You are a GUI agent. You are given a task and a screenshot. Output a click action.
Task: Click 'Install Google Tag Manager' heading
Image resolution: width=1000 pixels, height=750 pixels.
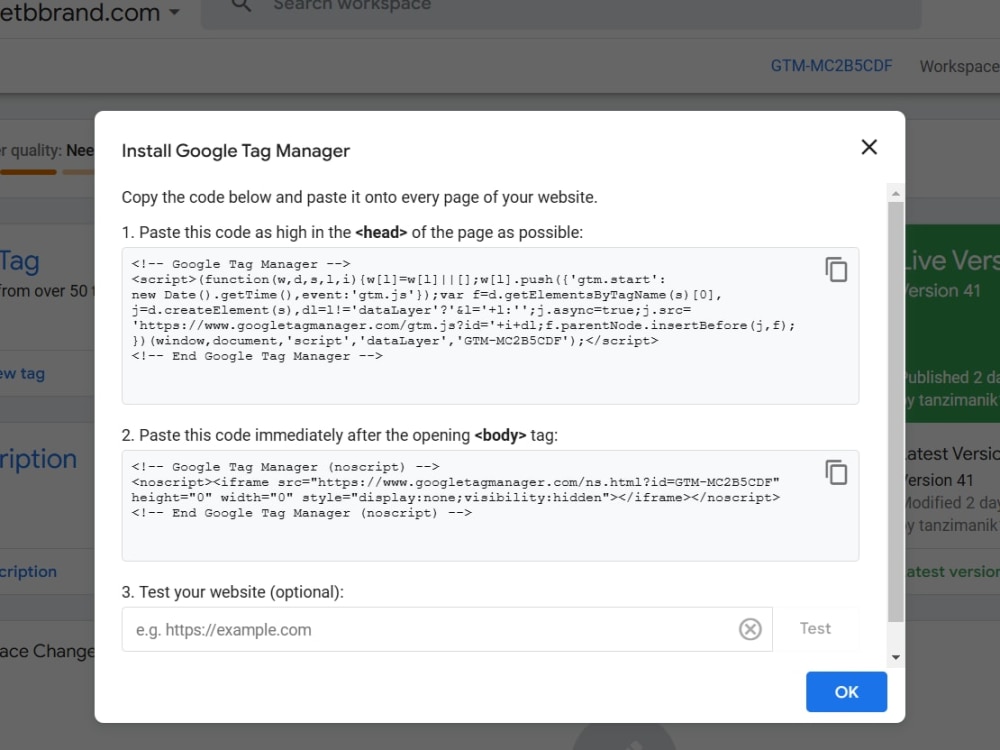(x=235, y=151)
